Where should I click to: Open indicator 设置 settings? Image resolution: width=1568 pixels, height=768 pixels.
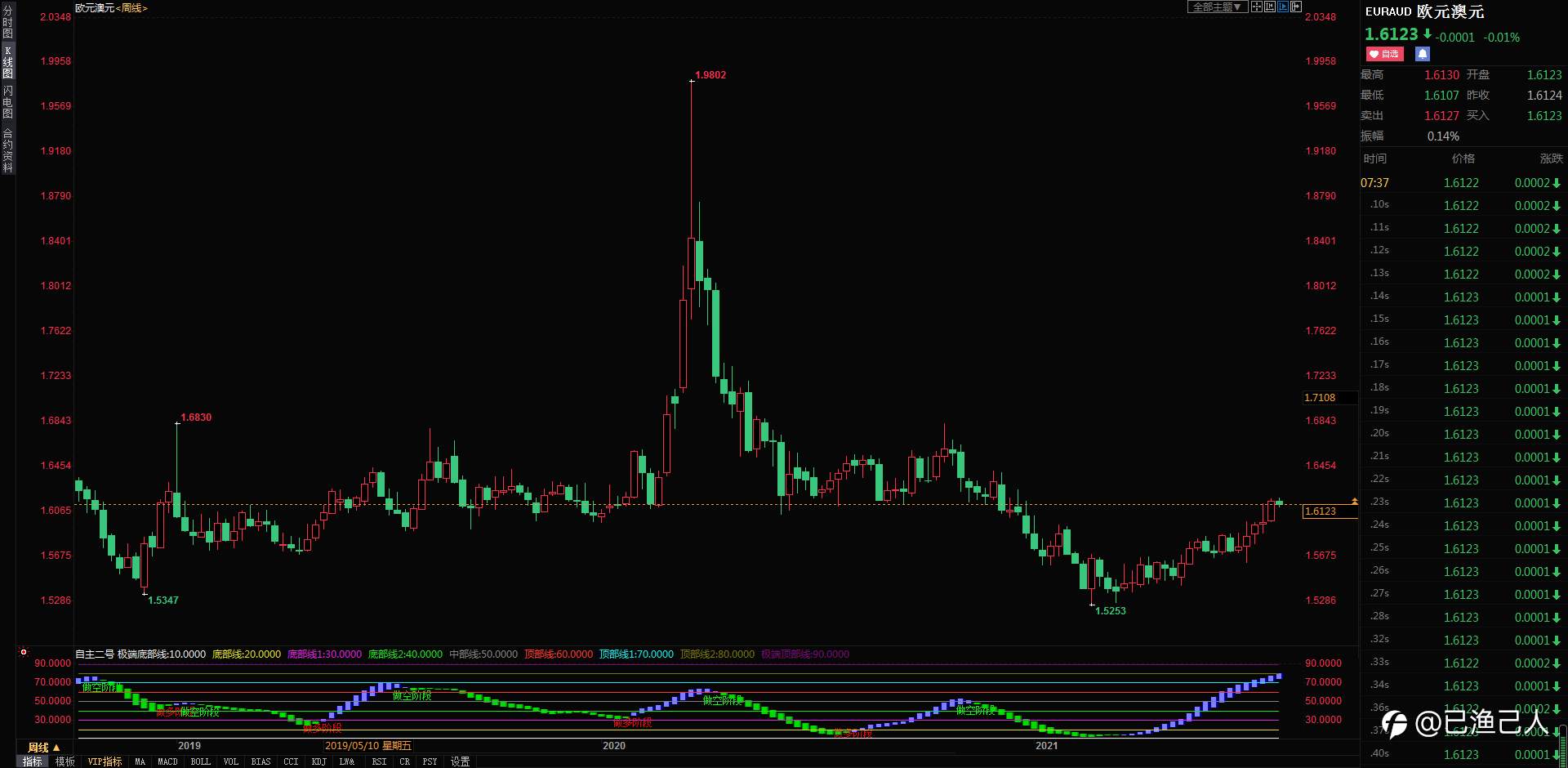coord(461,761)
